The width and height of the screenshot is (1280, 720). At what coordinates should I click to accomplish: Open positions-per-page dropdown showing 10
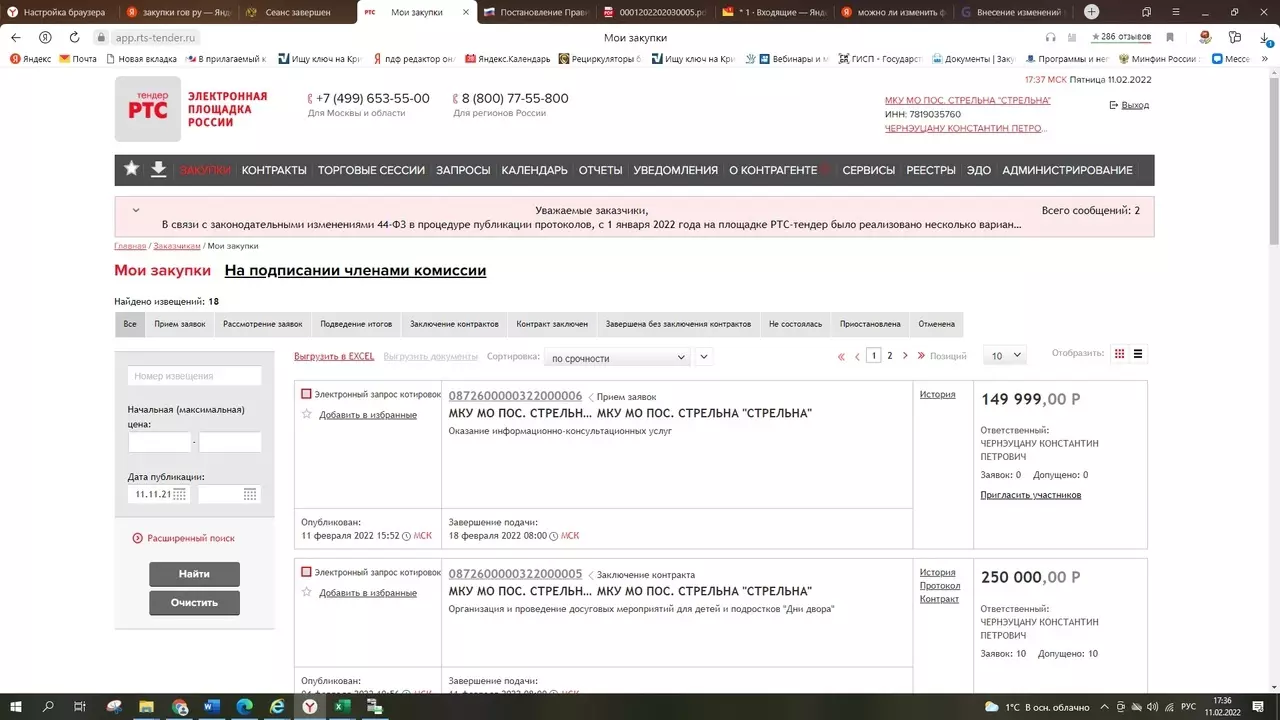[1004, 356]
